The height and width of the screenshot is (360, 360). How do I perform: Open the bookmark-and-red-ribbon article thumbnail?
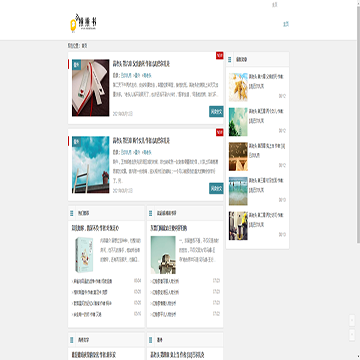click(90, 88)
